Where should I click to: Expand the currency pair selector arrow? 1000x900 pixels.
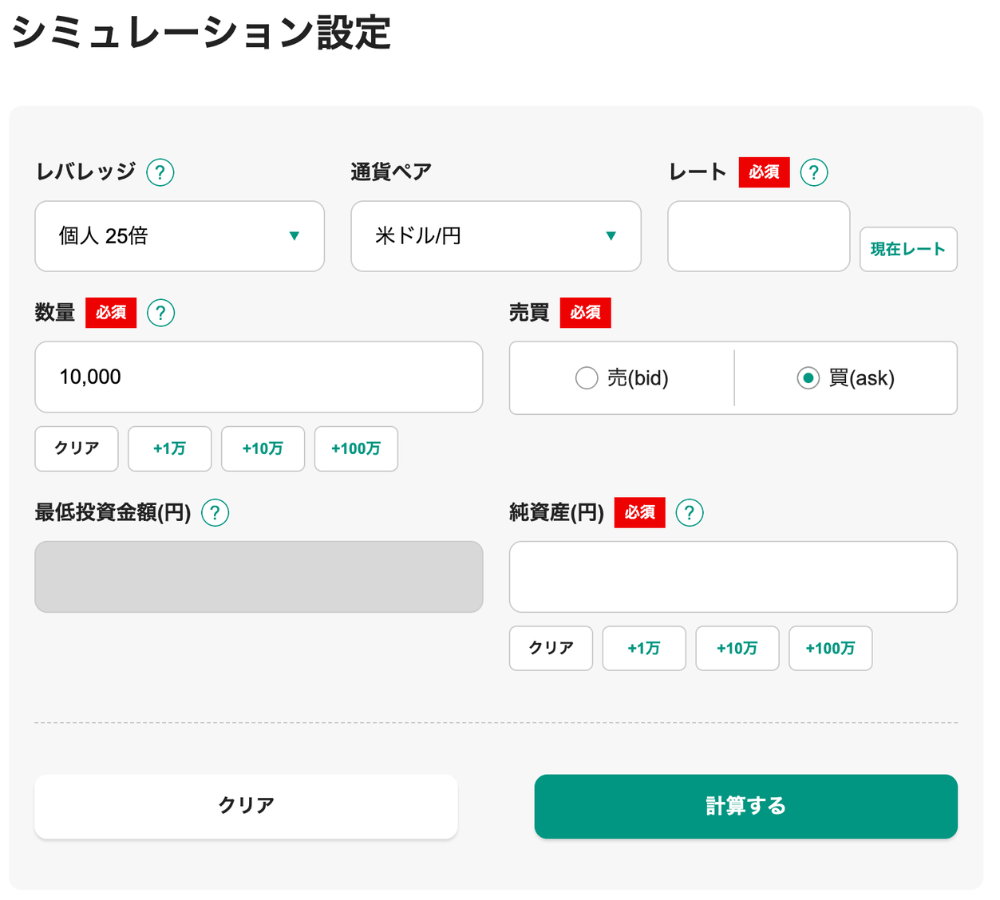tap(611, 236)
